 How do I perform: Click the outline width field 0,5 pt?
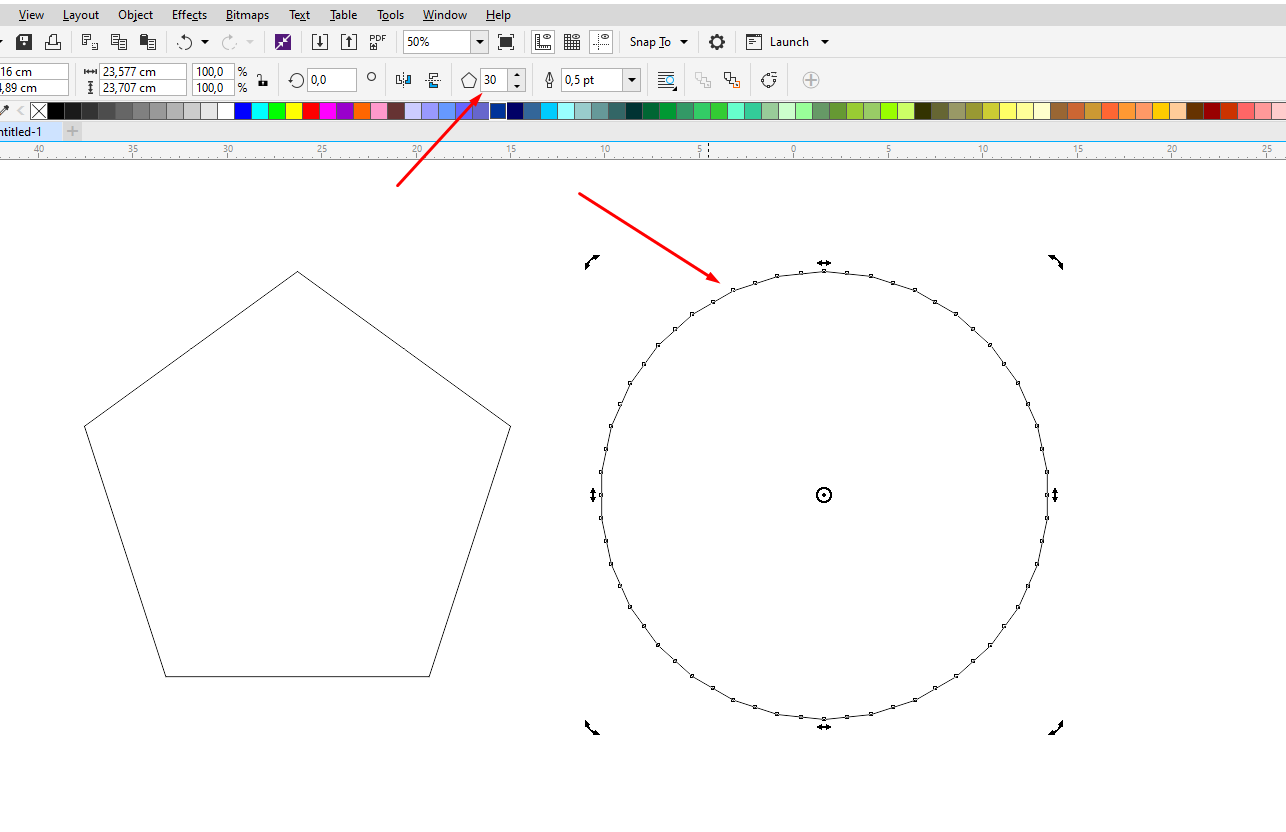592,80
